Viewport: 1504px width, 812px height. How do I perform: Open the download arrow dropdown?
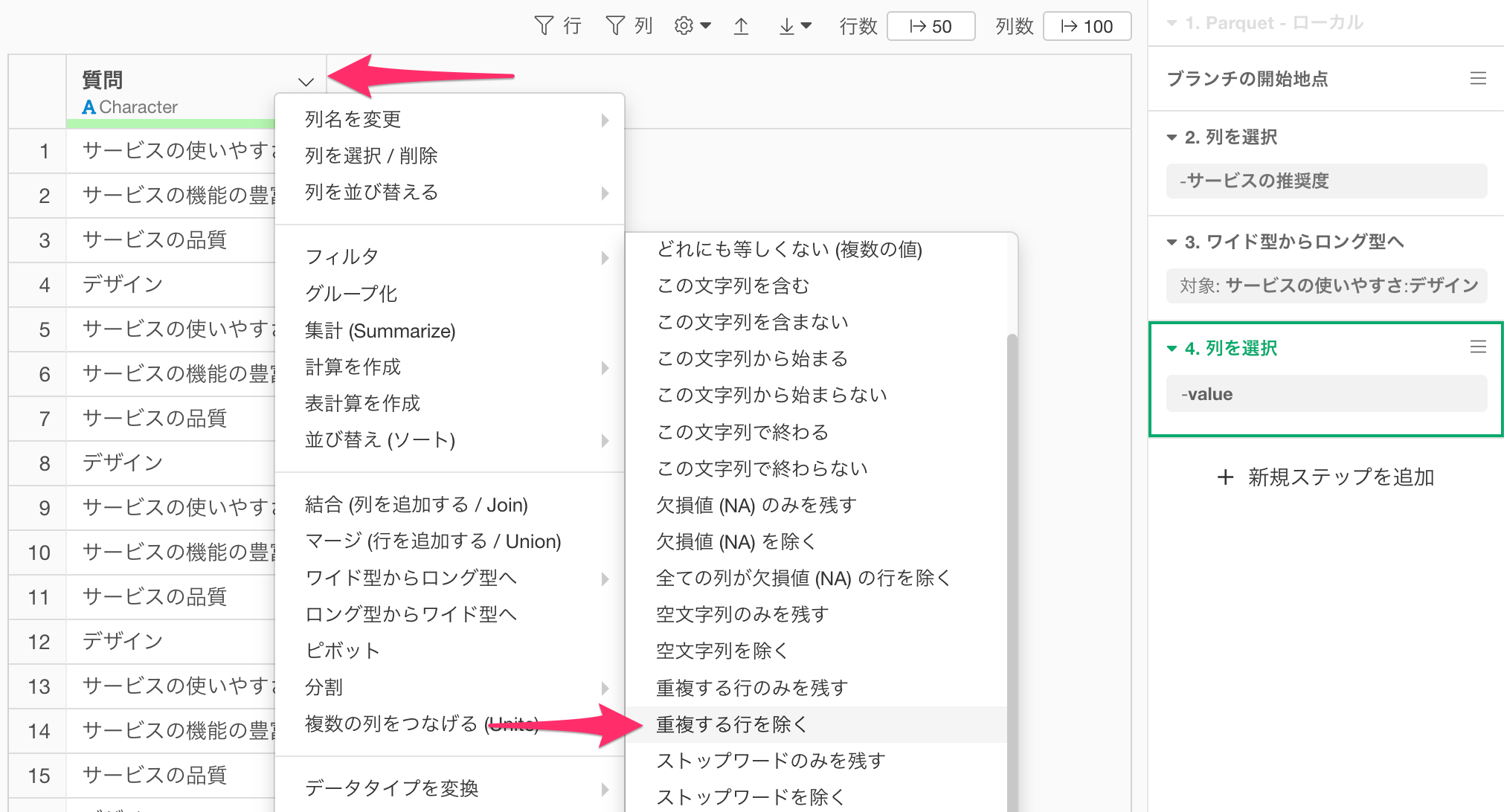pos(794,26)
